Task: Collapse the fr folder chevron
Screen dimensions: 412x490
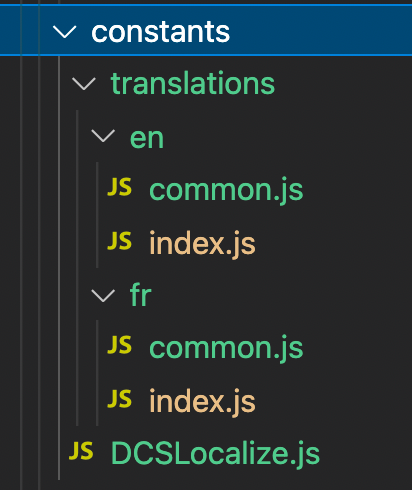Action: (x=103, y=295)
